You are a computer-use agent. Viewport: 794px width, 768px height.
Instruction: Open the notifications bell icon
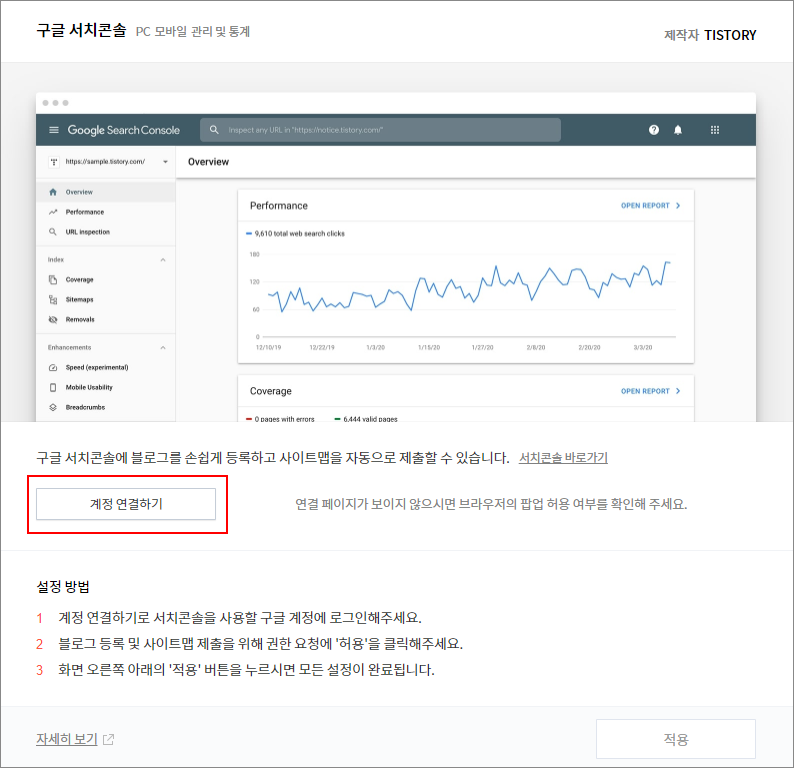click(678, 130)
